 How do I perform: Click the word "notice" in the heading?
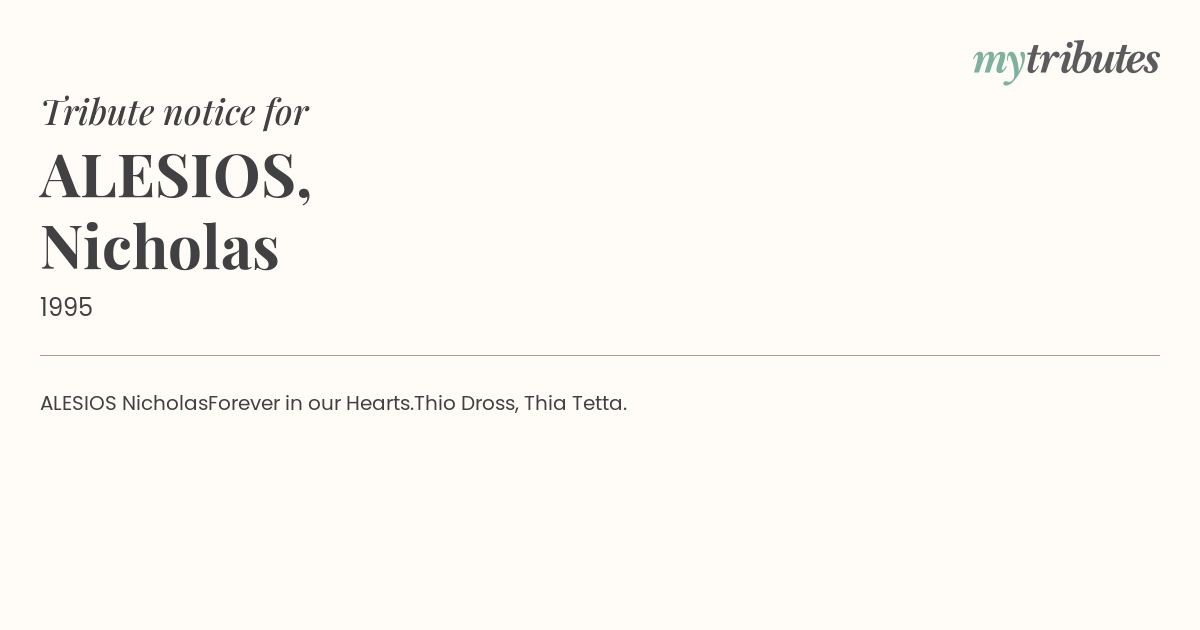click(209, 112)
